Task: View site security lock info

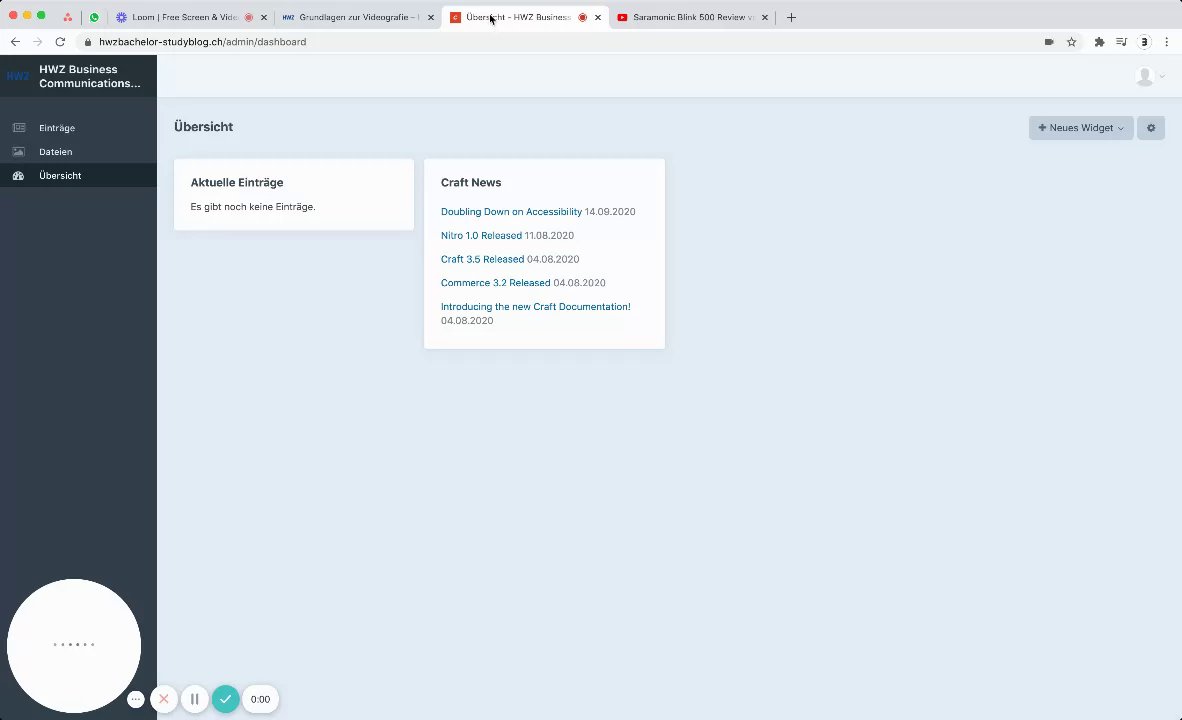Action: coord(88,42)
